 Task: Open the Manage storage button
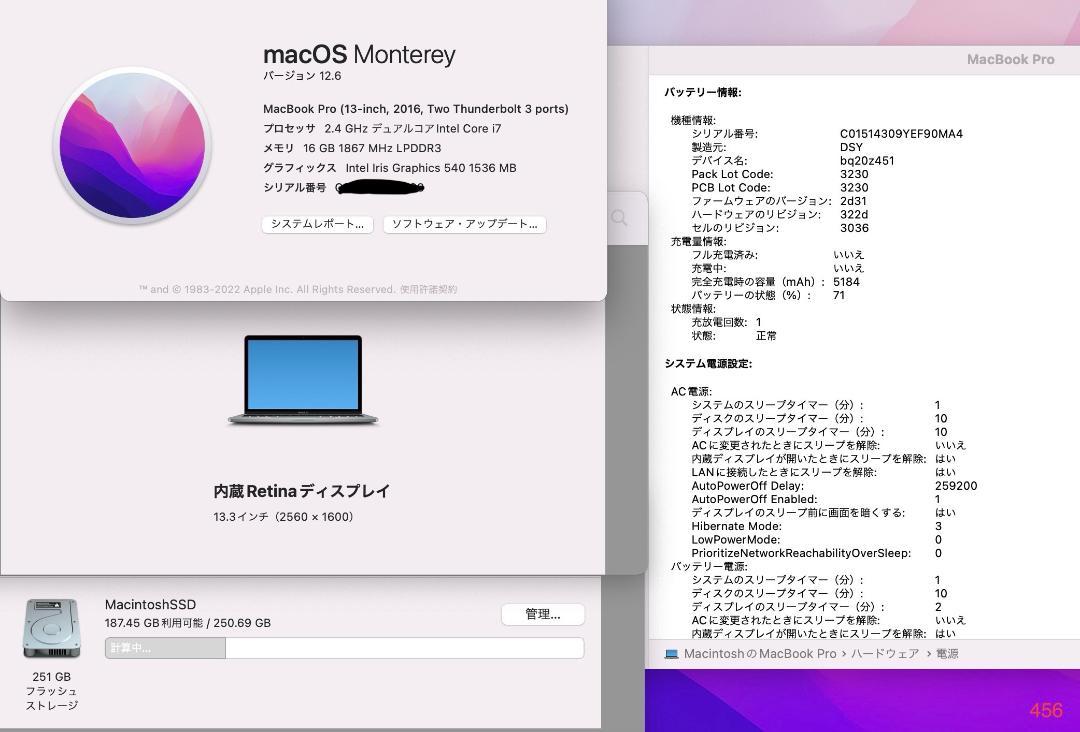(x=543, y=614)
